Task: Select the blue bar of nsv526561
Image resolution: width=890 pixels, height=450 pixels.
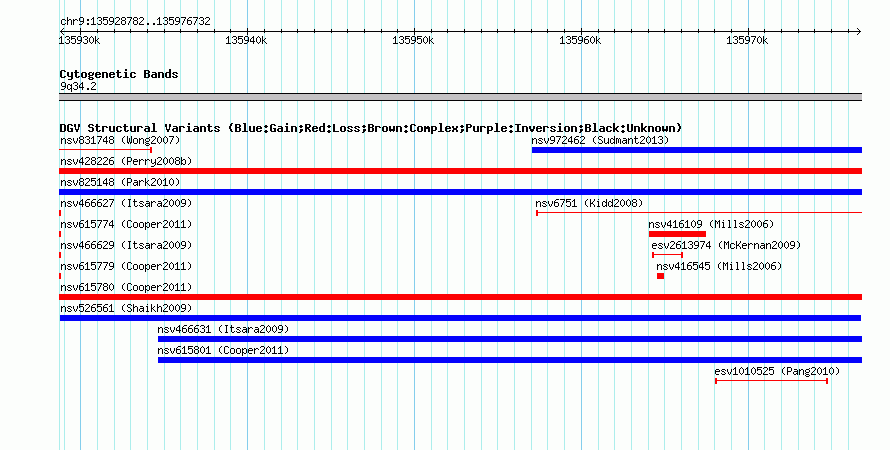Action: point(460,318)
